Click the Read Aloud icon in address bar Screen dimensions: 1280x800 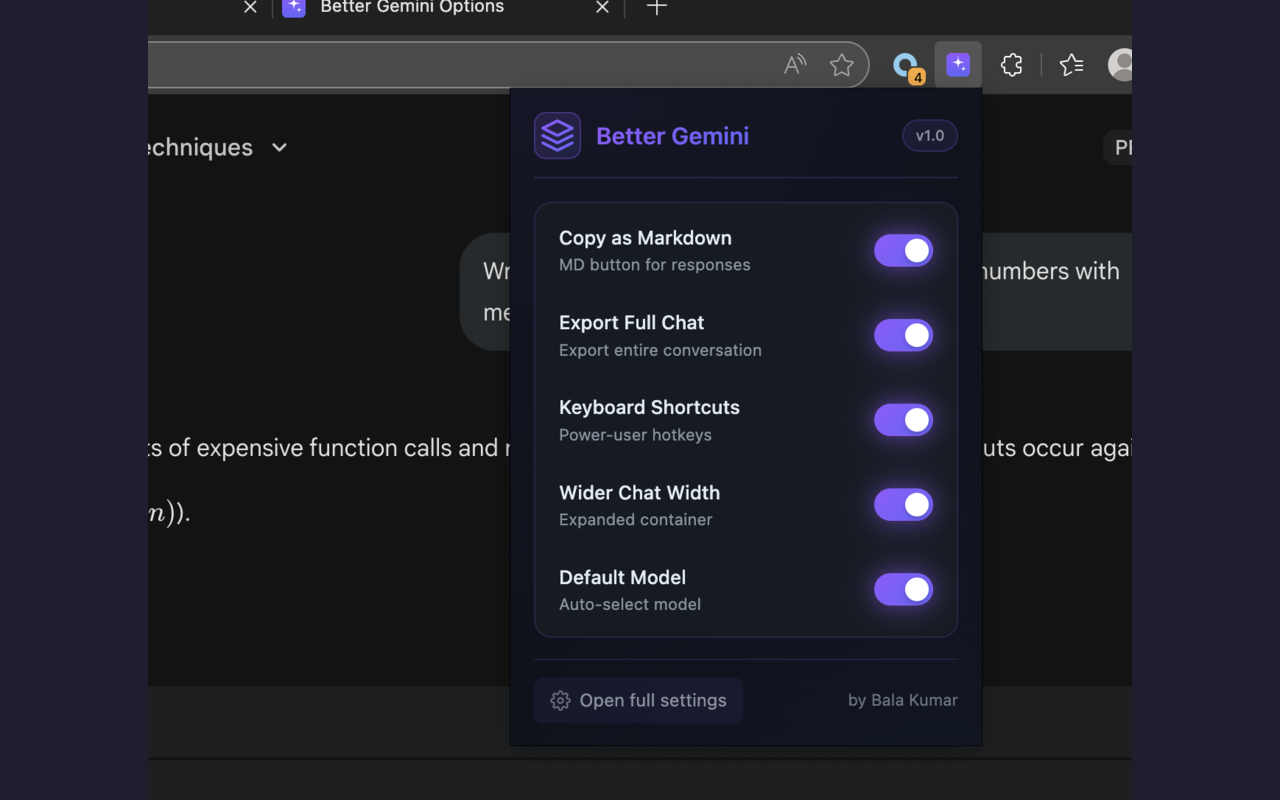pyautogui.click(x=795, y=65)
